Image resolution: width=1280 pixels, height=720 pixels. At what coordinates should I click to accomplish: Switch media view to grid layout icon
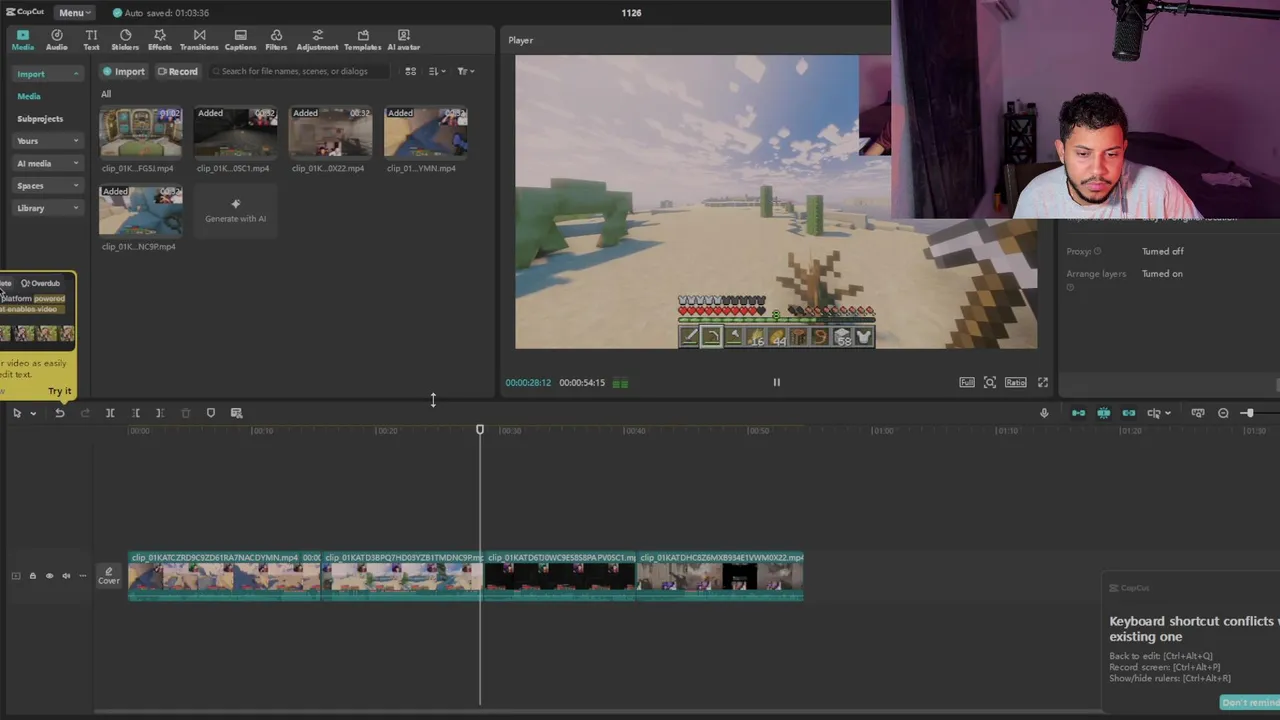(x=410, y=71)
